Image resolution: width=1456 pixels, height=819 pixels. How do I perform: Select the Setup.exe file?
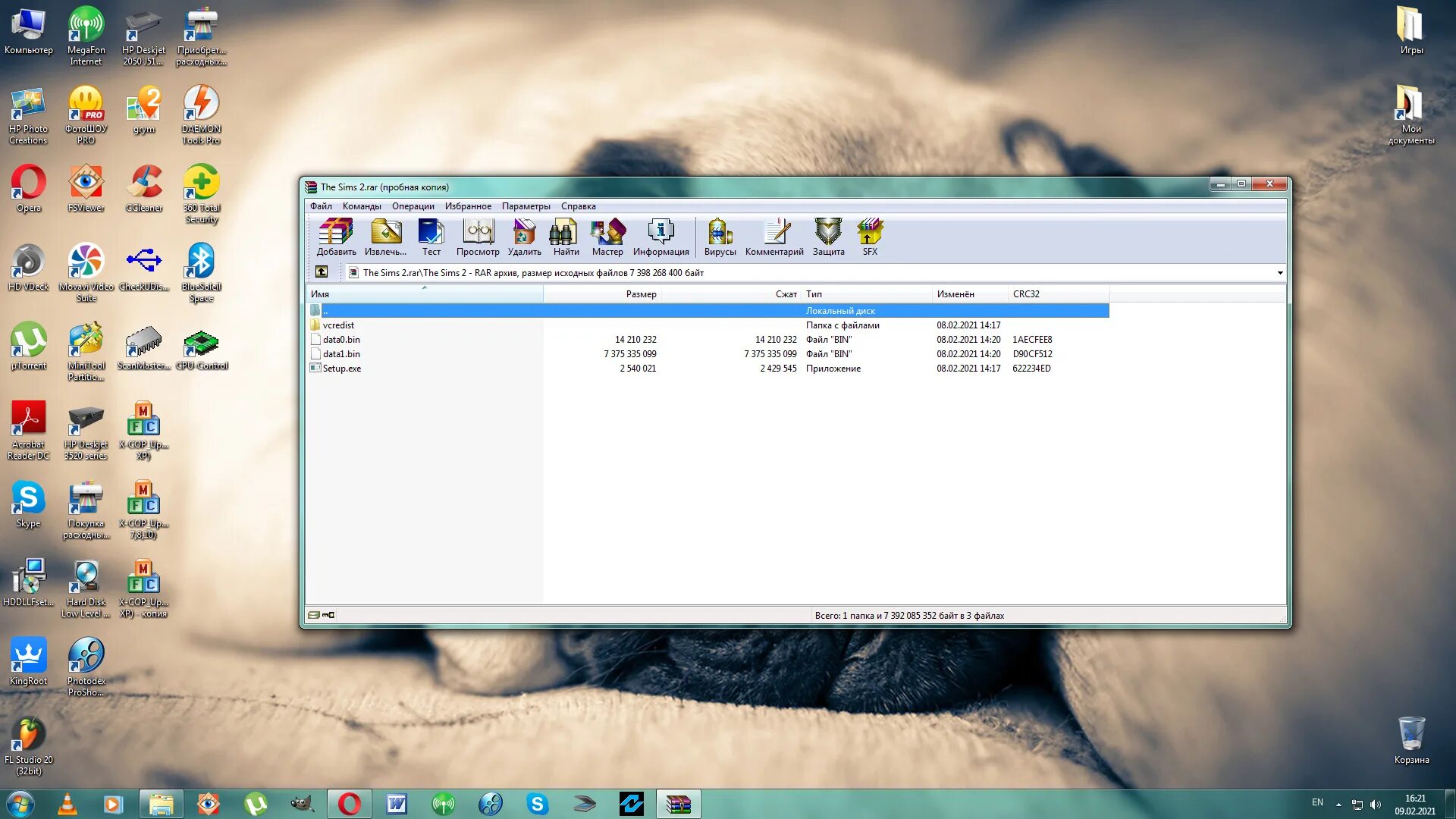341,369
